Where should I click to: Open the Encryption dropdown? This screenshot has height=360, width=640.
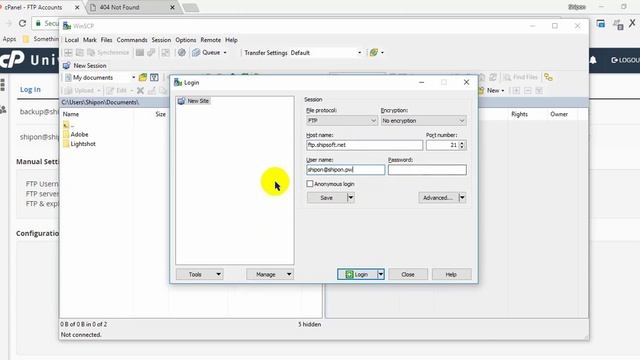423,120
